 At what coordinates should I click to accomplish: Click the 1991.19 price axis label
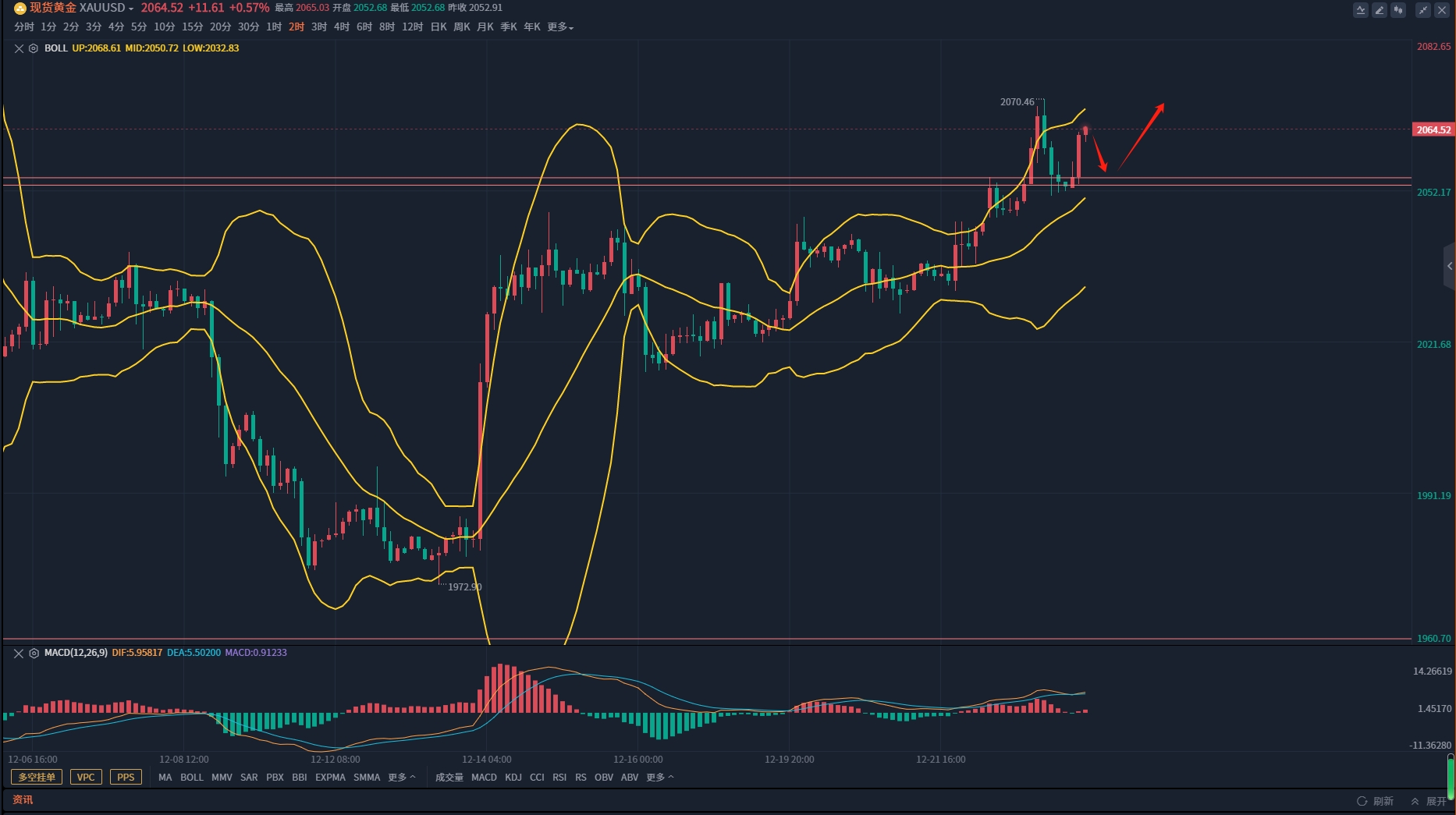coord(1434,496)
